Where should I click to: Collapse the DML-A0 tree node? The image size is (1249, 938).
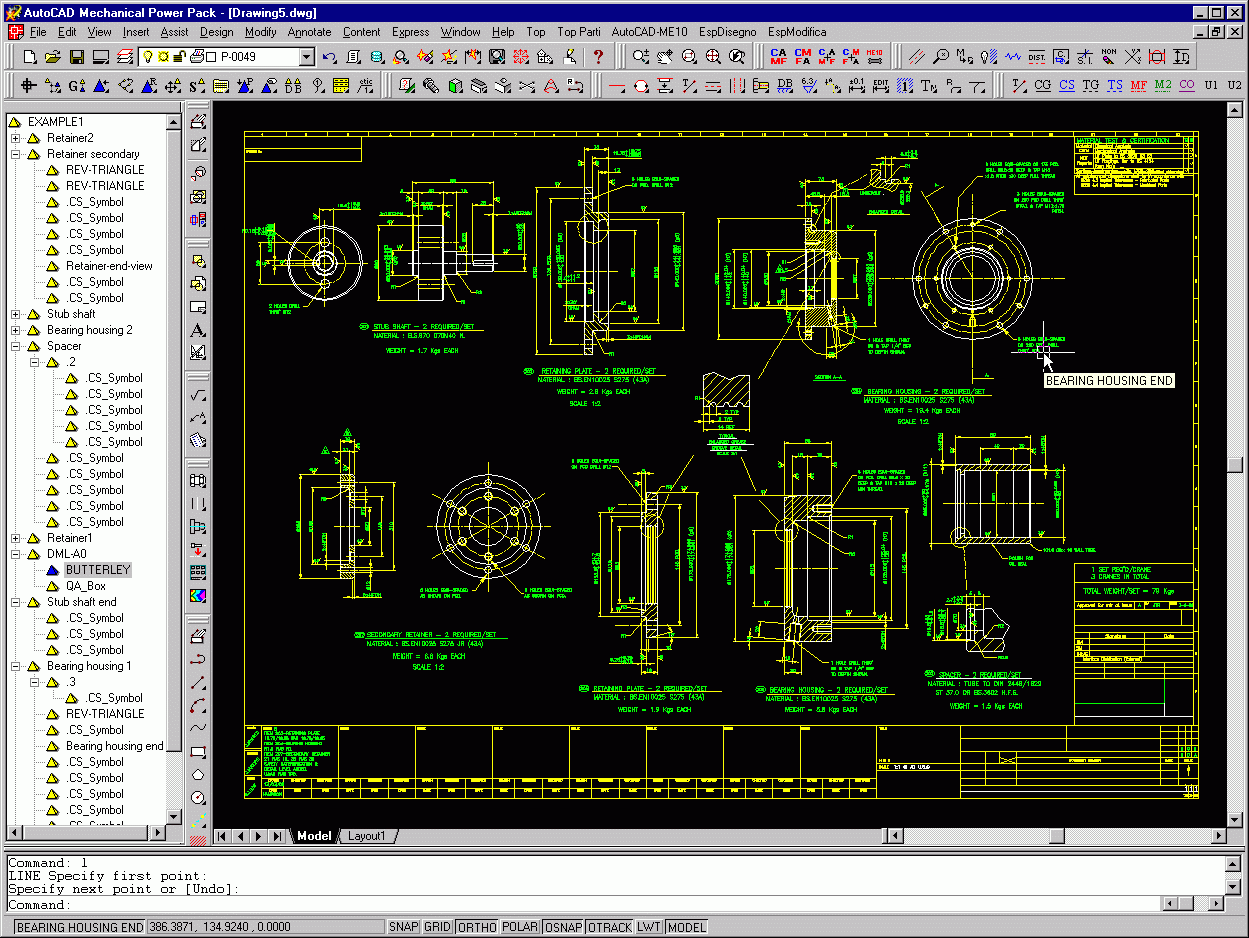point(16,554)
